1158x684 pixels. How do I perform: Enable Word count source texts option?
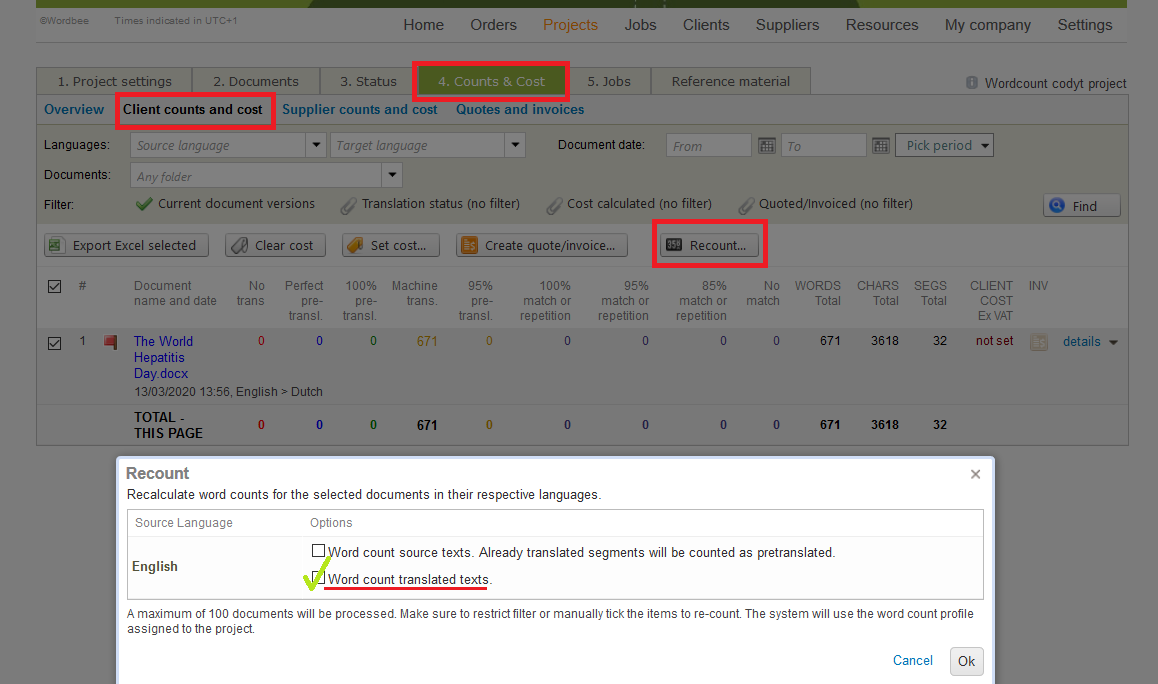318,551
